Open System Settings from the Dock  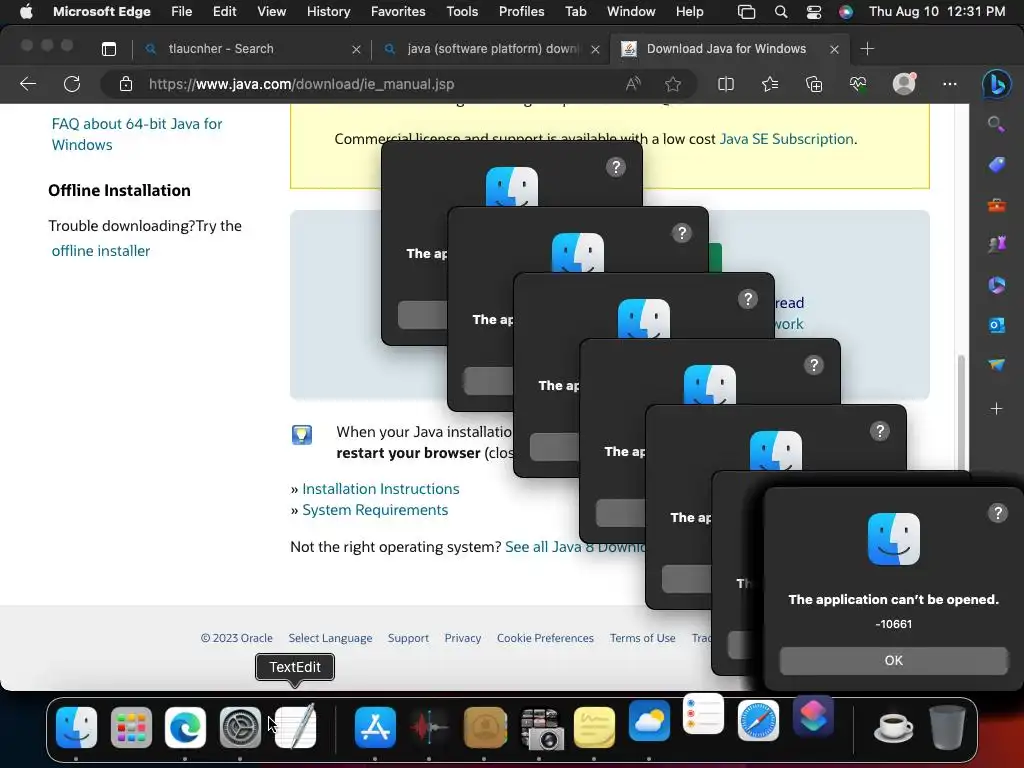coord(240,727)
